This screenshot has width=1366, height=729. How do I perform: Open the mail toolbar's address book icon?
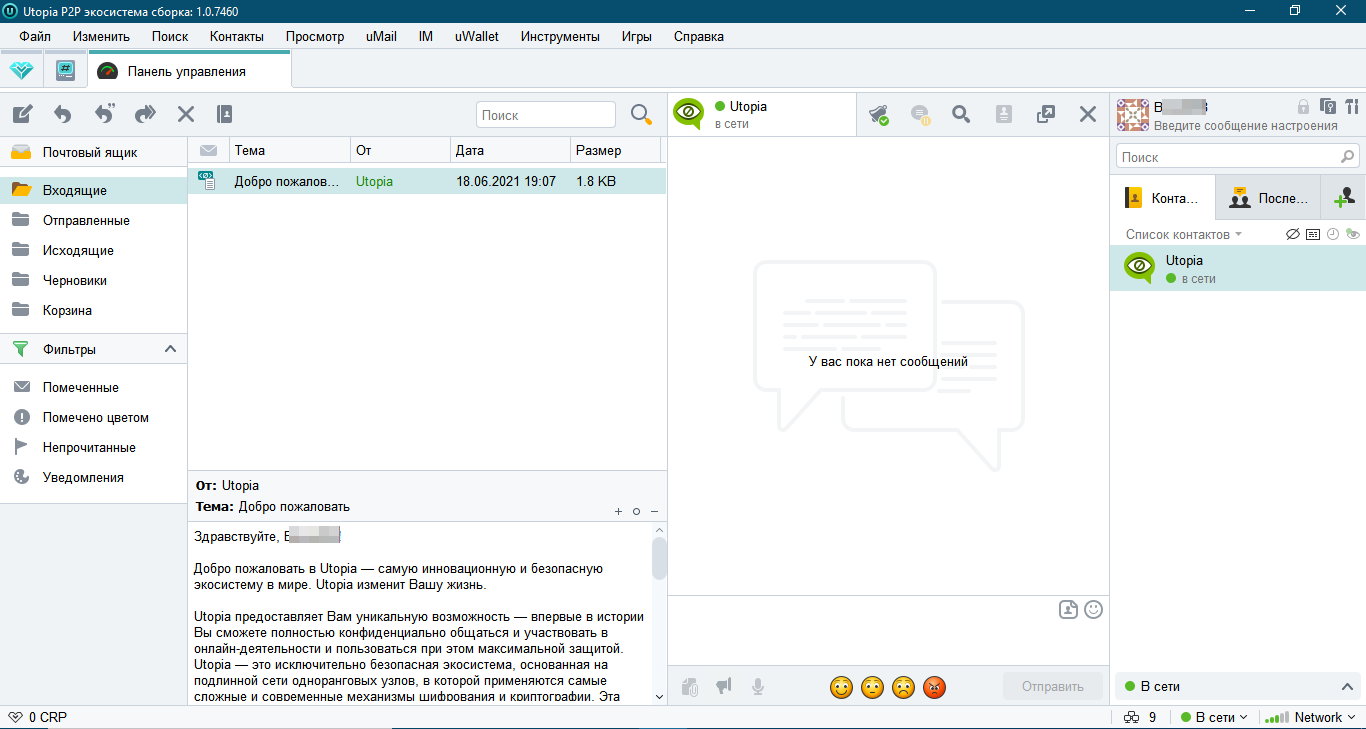click(x=224, y=114)
